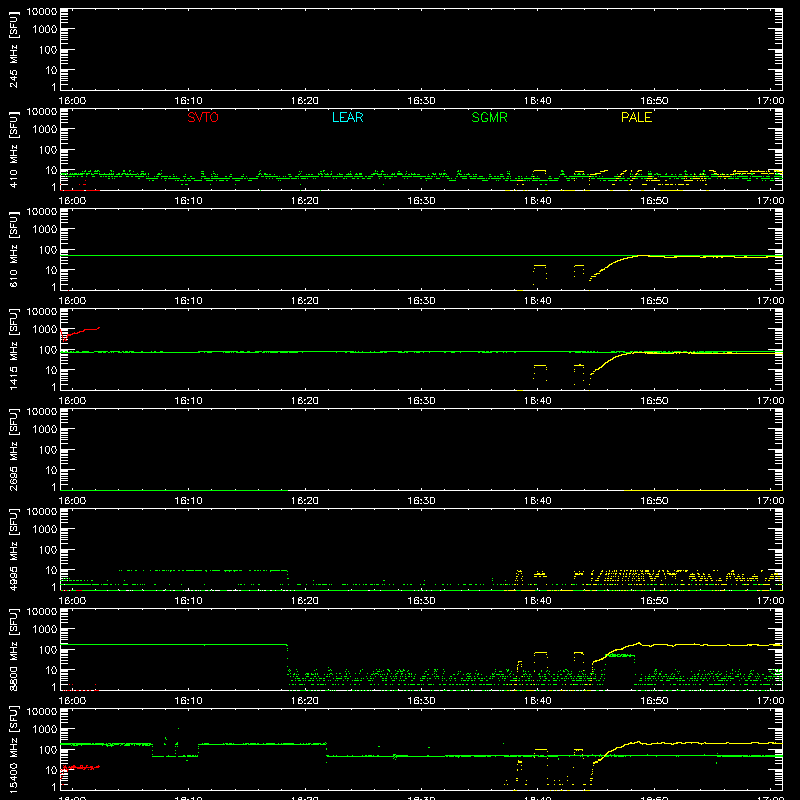Click the red SVTO trace in 1415 MHz panel

pyautogui.click(x=80, y=333)
